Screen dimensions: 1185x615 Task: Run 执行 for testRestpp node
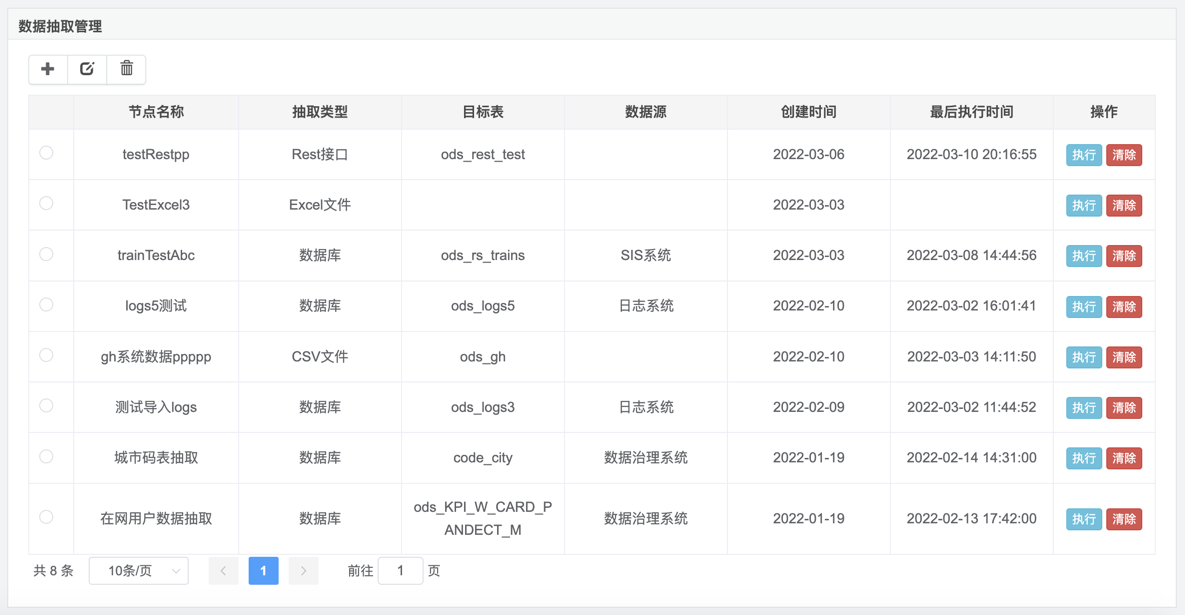point(1083,155)
